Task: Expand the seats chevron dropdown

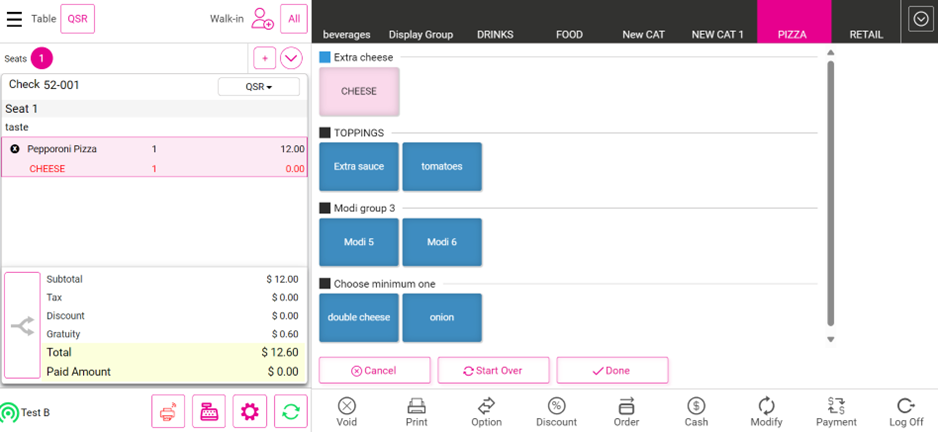Action: (x=291, y=58)
